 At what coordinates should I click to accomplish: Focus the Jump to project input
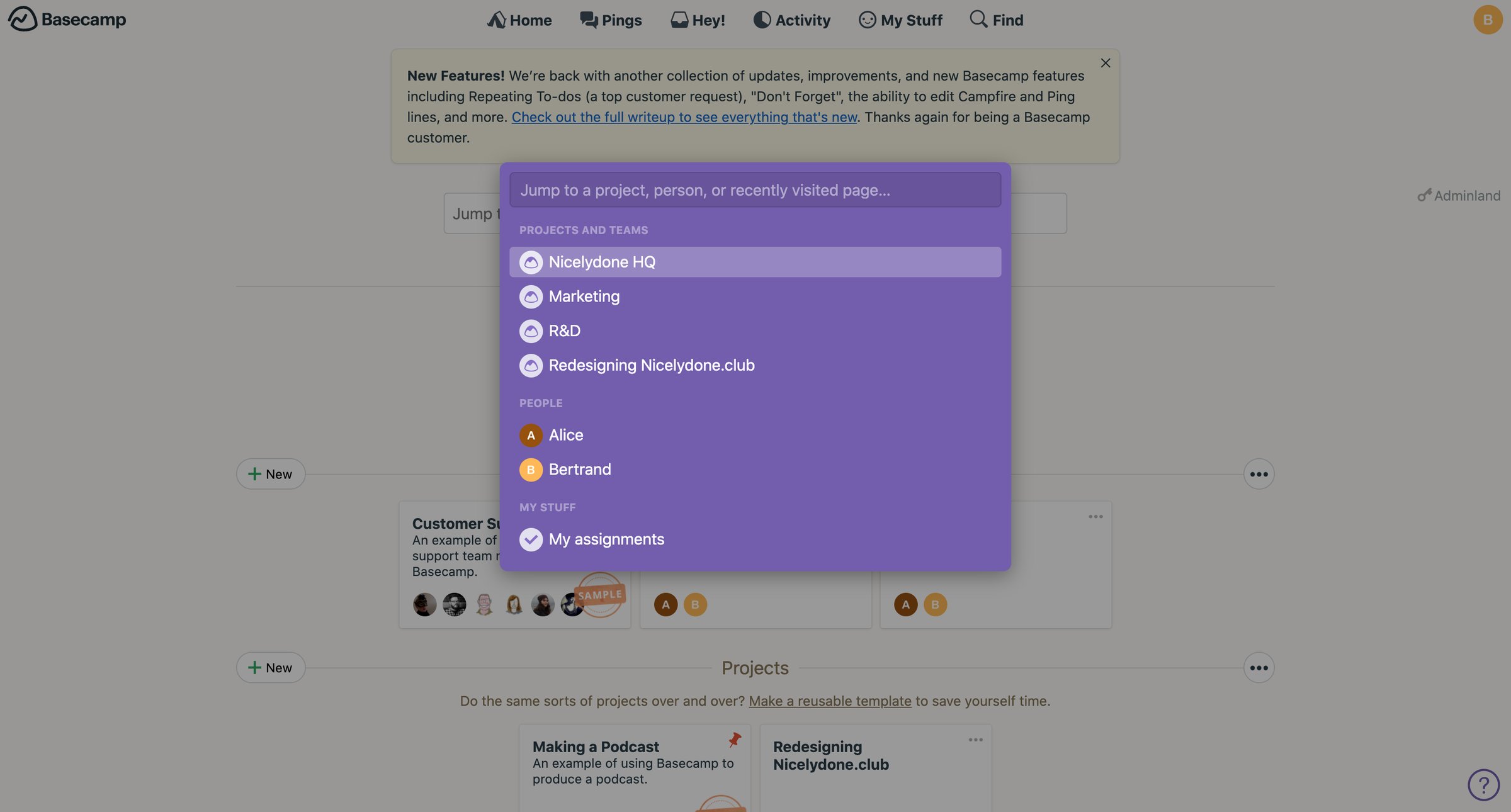click(755, 190)
